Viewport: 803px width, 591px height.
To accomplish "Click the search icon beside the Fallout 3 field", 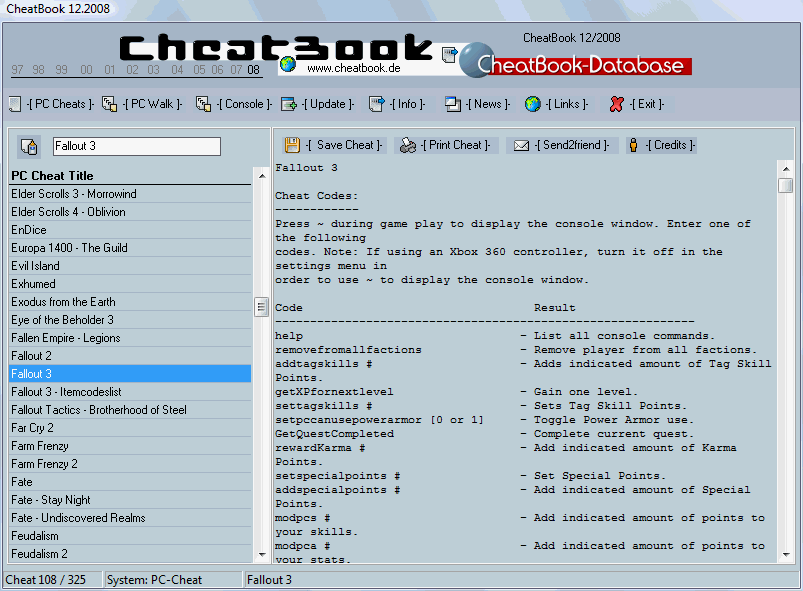I will pos(29,146).
